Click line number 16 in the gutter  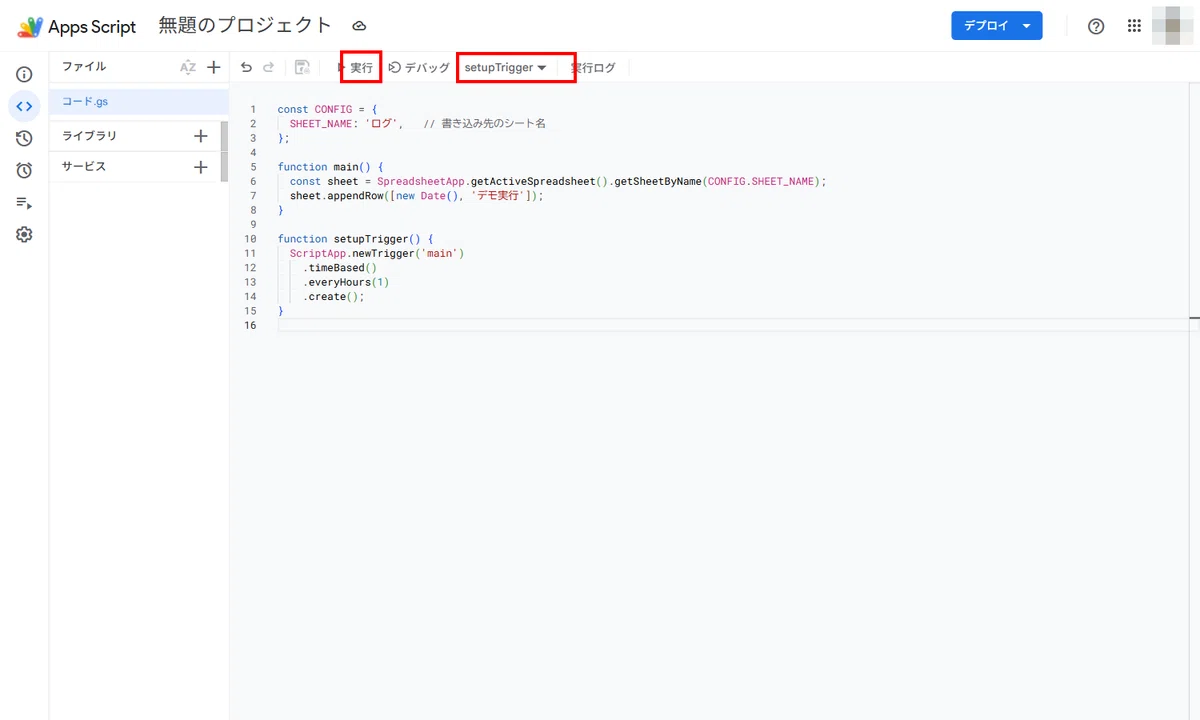(251, 325)
